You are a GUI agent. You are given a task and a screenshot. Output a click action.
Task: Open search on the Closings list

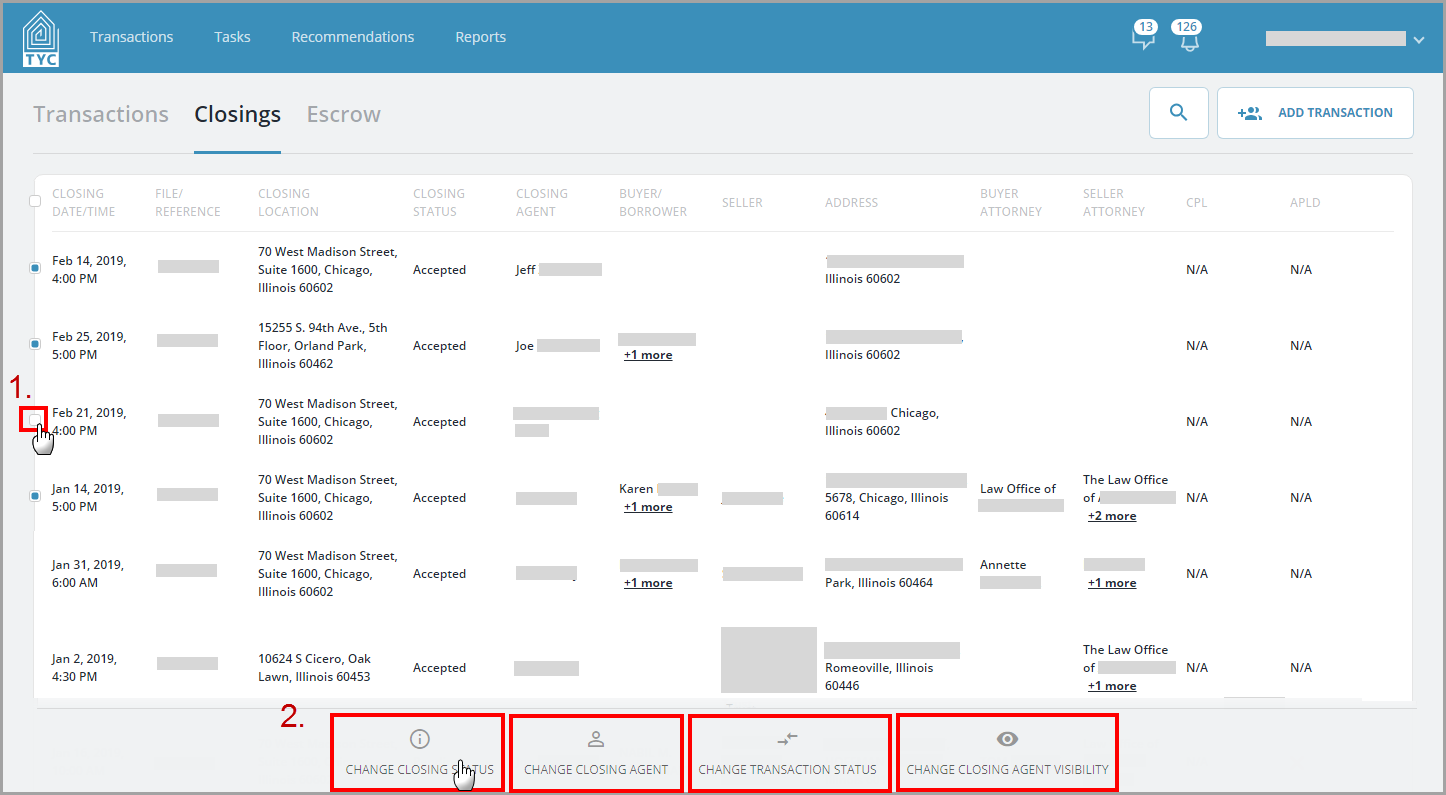coord(1178,112)
